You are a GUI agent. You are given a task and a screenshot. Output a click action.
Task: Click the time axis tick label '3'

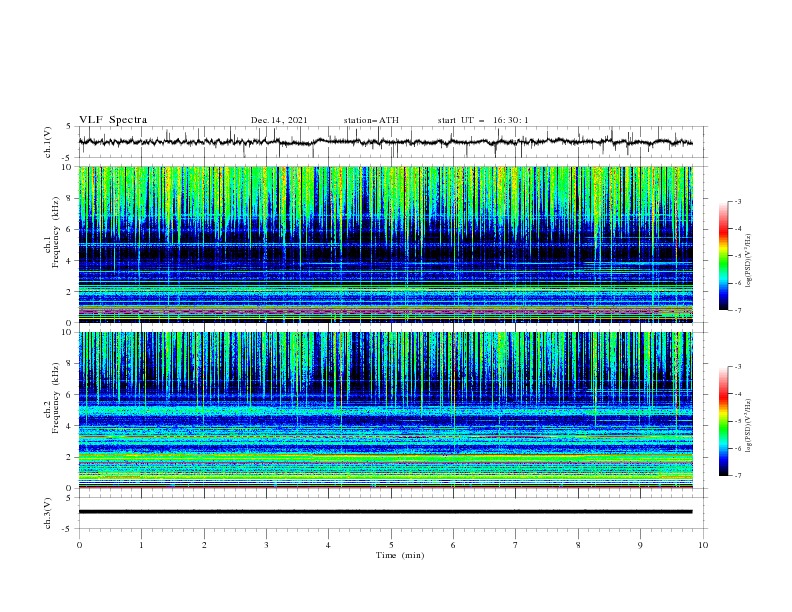[266, 545]
